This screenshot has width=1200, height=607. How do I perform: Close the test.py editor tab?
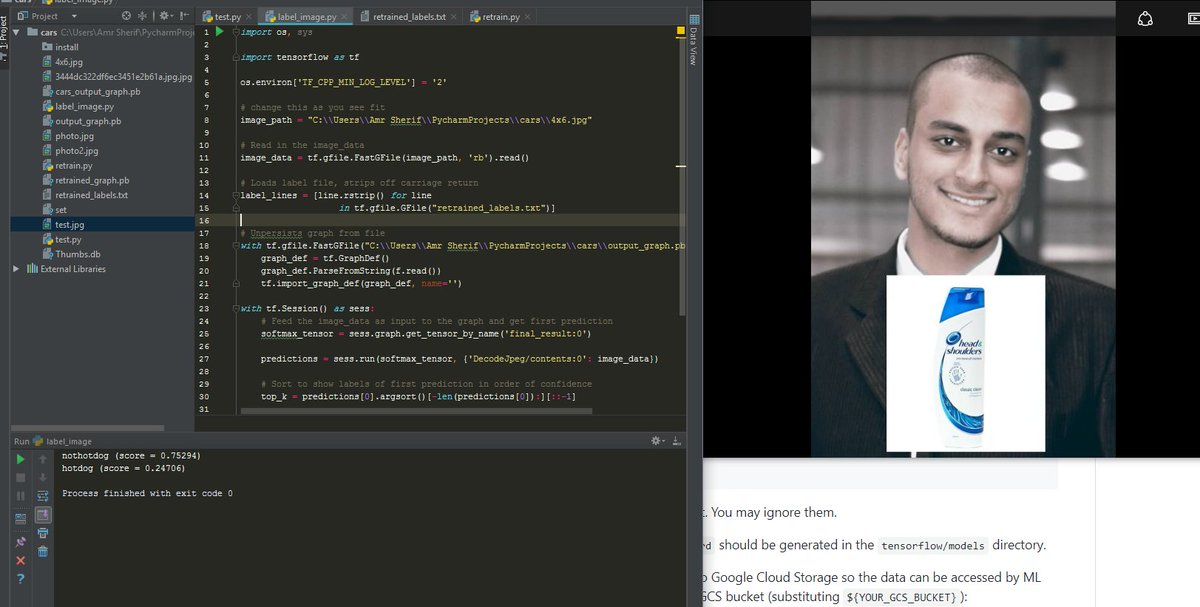tap(249, 17)
